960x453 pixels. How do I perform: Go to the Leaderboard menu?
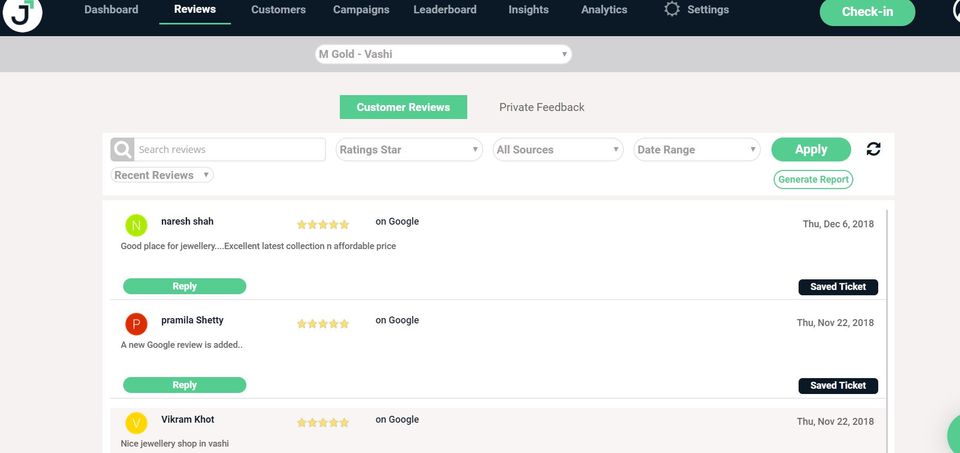click(x=444, y=10)
